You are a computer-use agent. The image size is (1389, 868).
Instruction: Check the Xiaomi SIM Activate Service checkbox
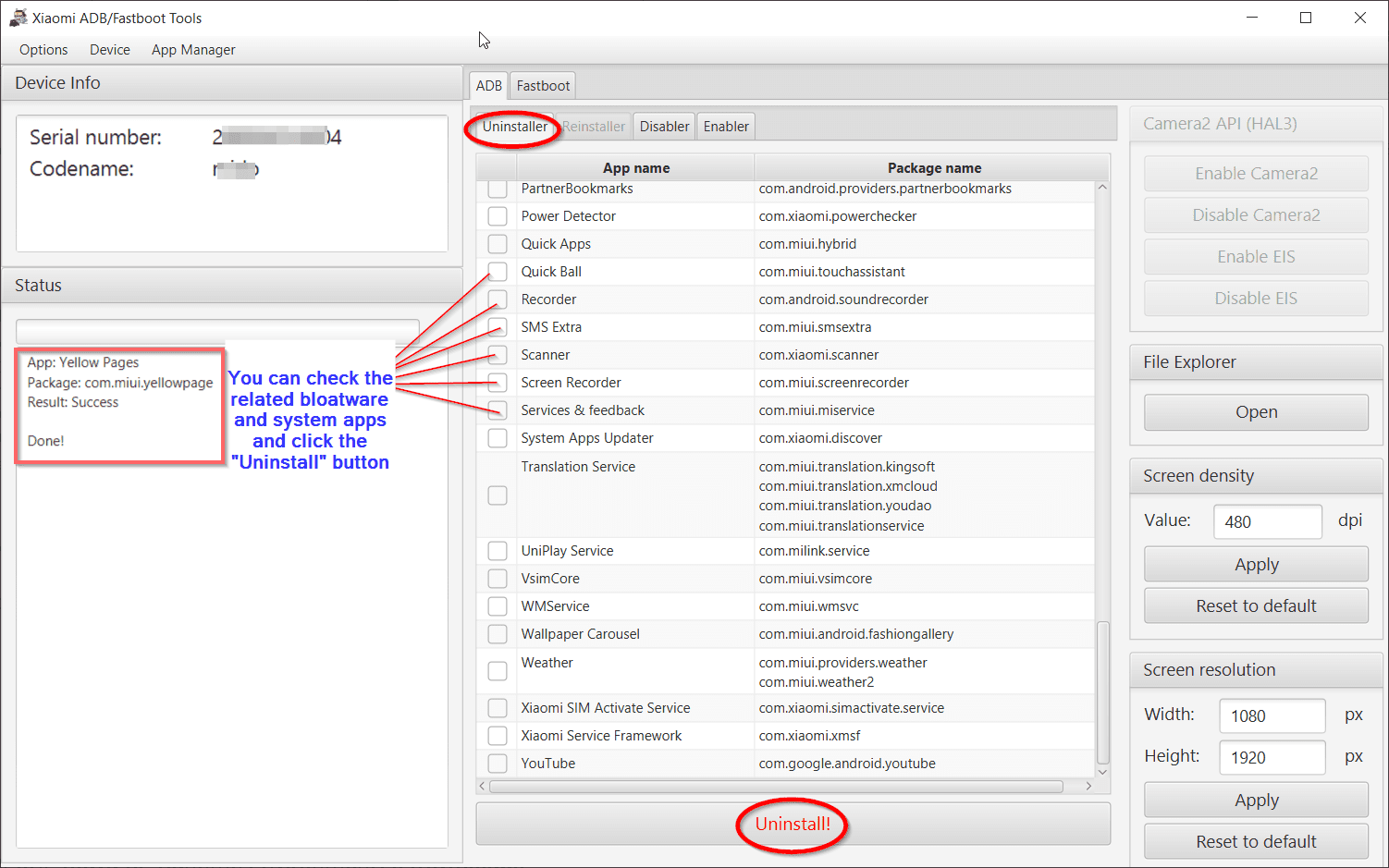[498, 708]
